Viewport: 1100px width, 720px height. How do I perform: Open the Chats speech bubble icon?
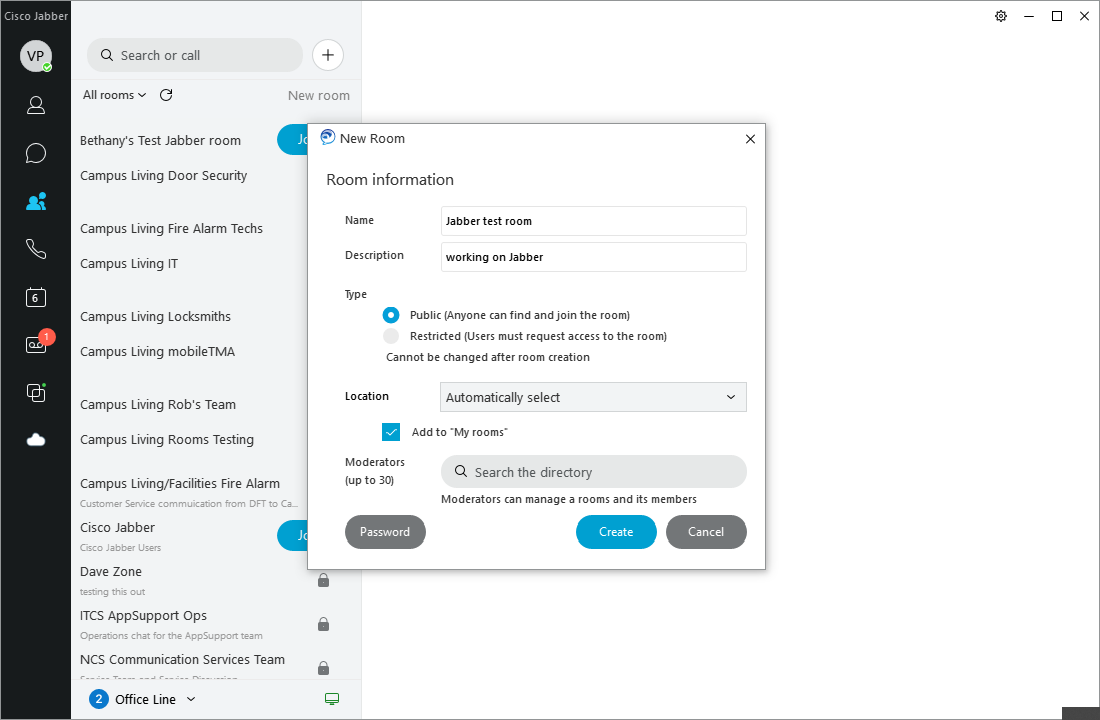click(x=36, y=153)
